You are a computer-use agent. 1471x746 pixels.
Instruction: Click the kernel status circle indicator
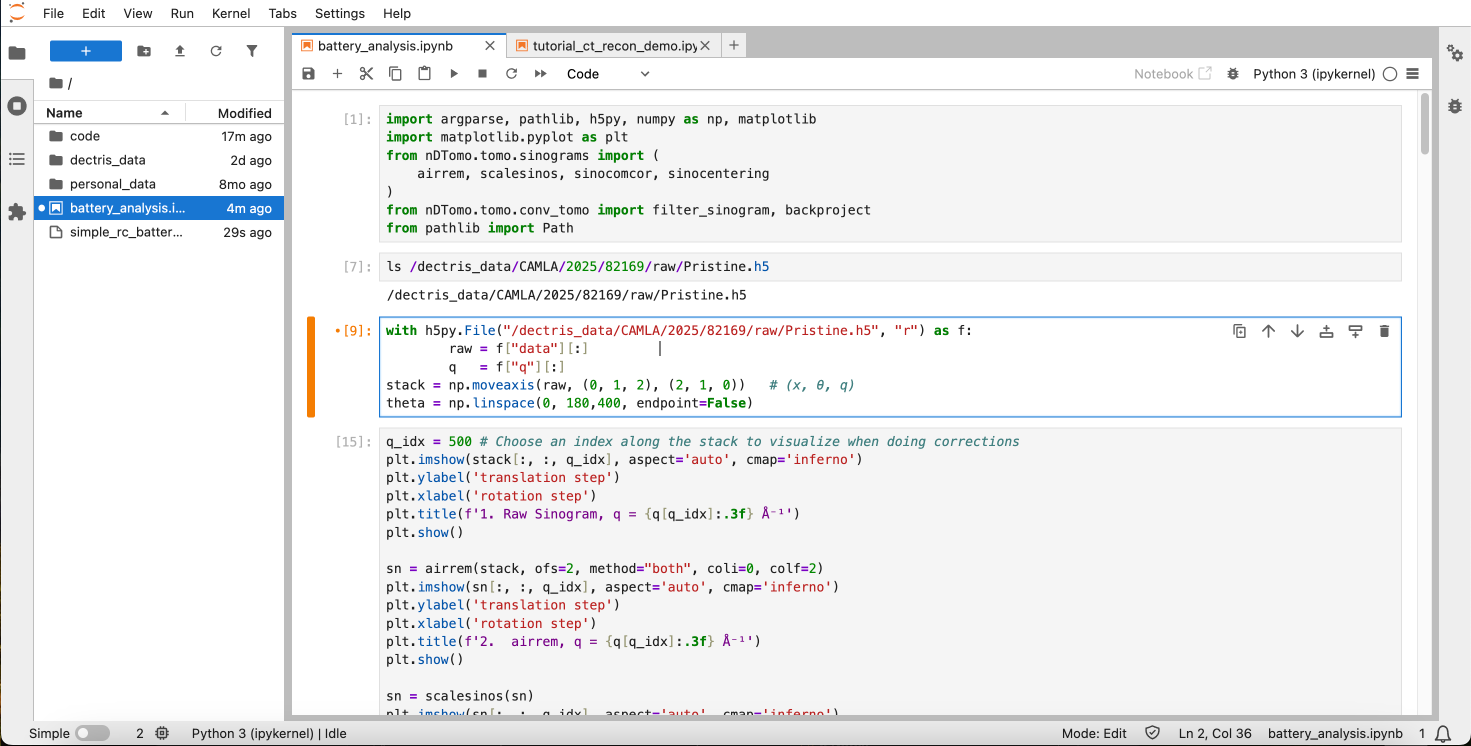click(x=1390, y=74)
